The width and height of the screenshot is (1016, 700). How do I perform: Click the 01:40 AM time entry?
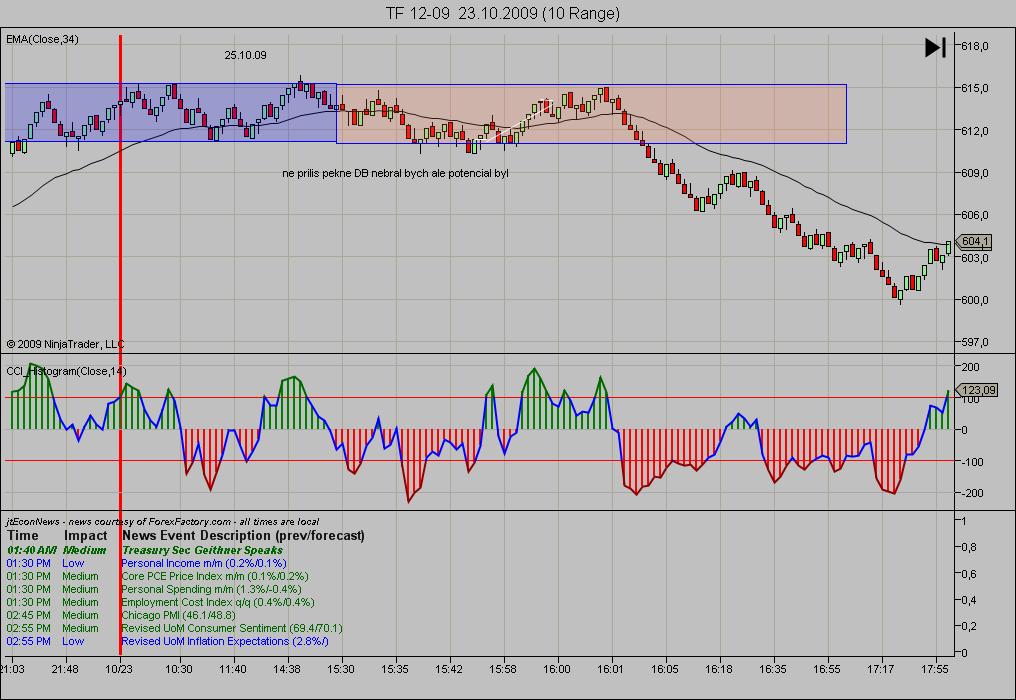coord(31,550)
